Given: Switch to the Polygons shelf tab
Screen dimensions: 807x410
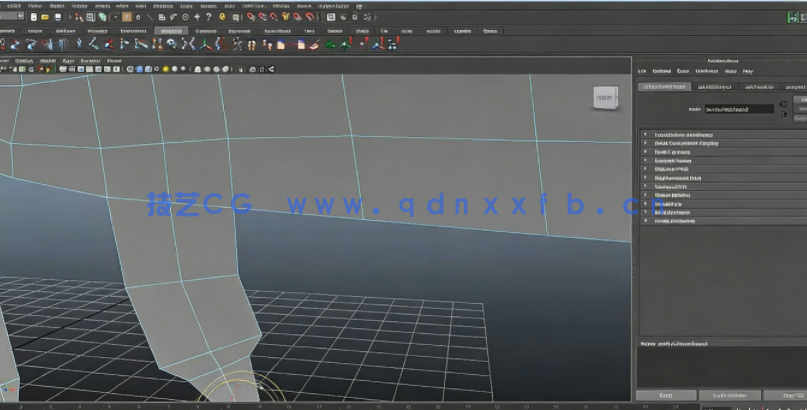Looking at the screenshot, I should pyautogui.click(x=98, y=31).
